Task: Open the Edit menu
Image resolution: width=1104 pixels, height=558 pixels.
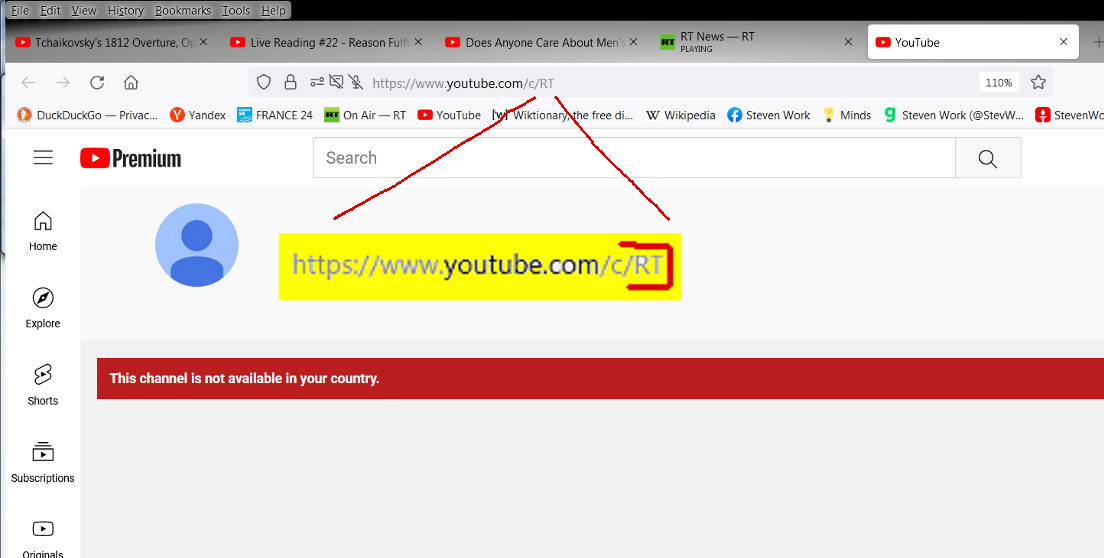Action: pyautogui.click(x=50, y=11)
